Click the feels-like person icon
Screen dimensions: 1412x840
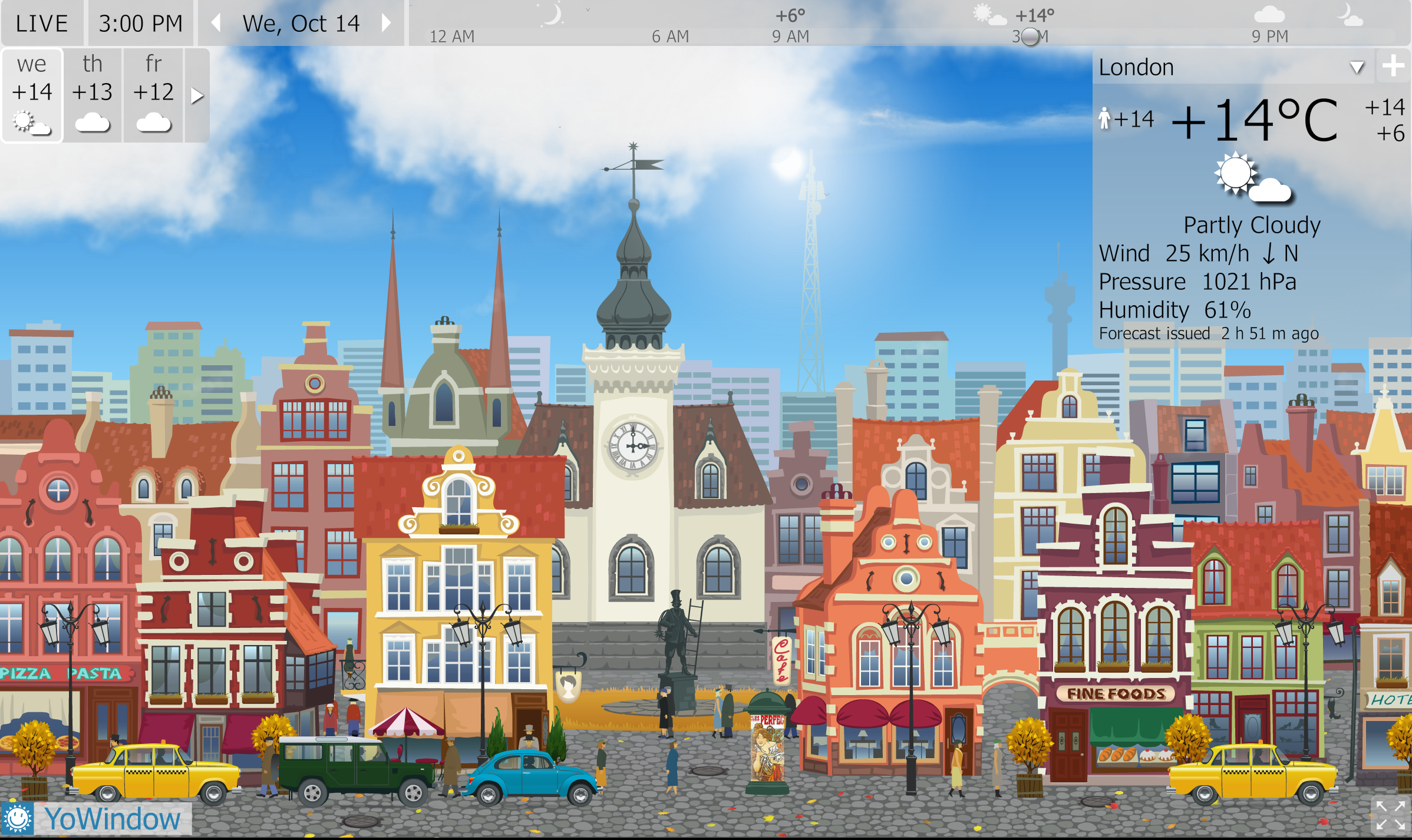[x=1104, y=118]
